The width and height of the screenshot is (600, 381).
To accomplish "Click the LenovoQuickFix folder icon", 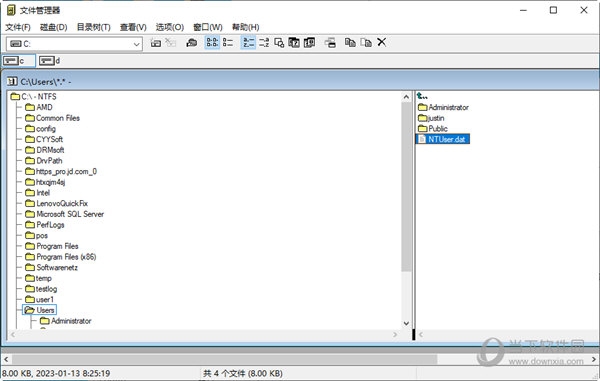I will (x=30, y=204).
